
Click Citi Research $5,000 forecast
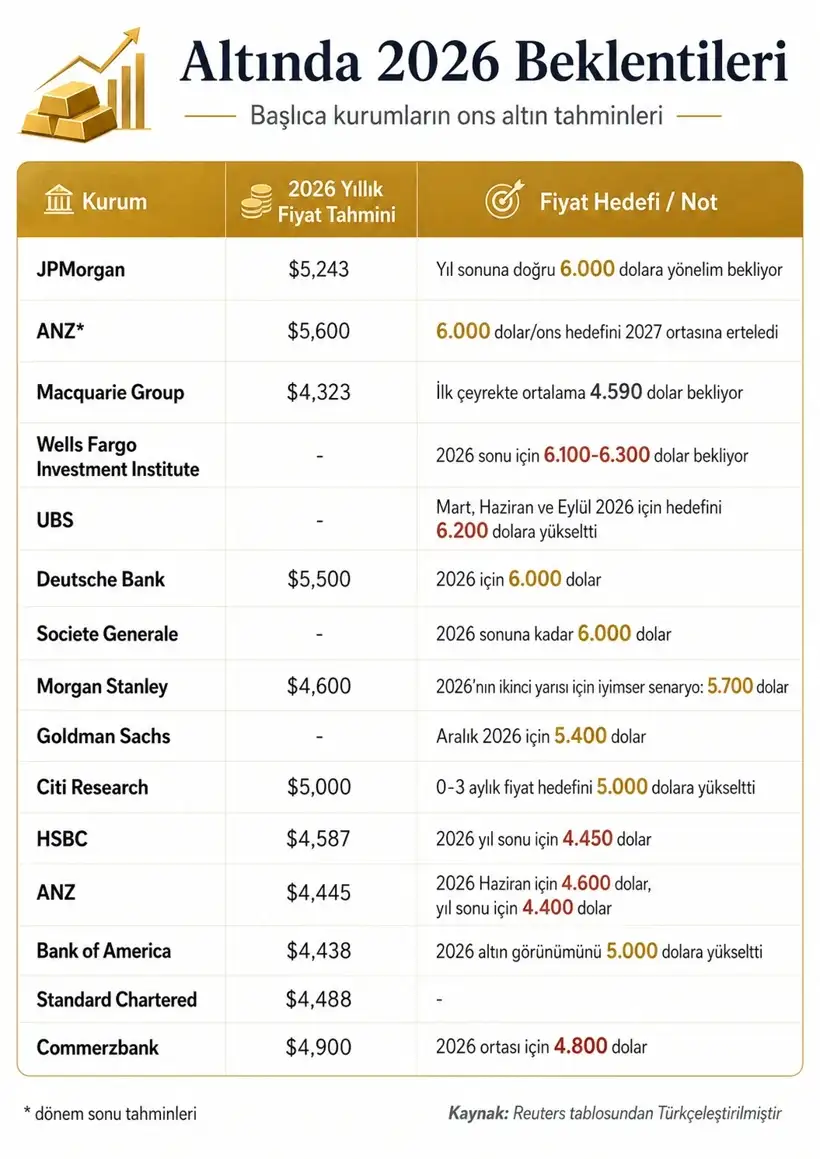319,786
